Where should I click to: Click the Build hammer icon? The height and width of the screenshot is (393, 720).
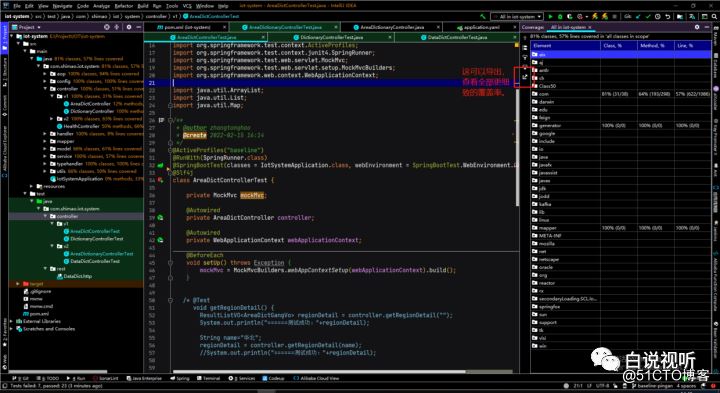(484, 17)
